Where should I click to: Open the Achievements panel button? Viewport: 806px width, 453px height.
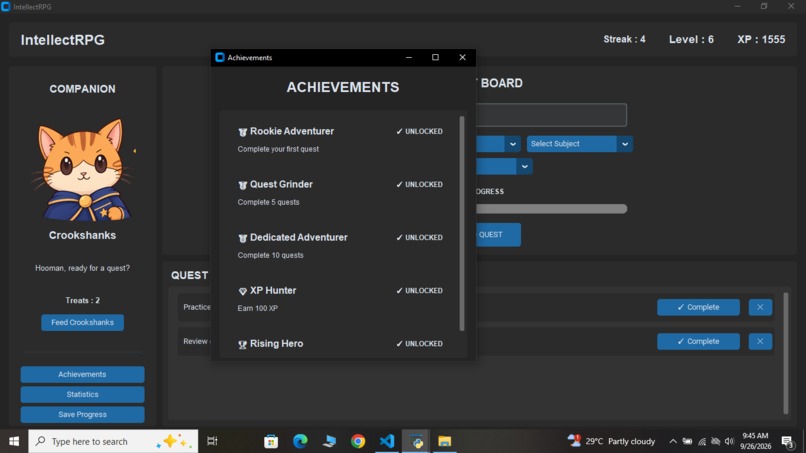82,374
